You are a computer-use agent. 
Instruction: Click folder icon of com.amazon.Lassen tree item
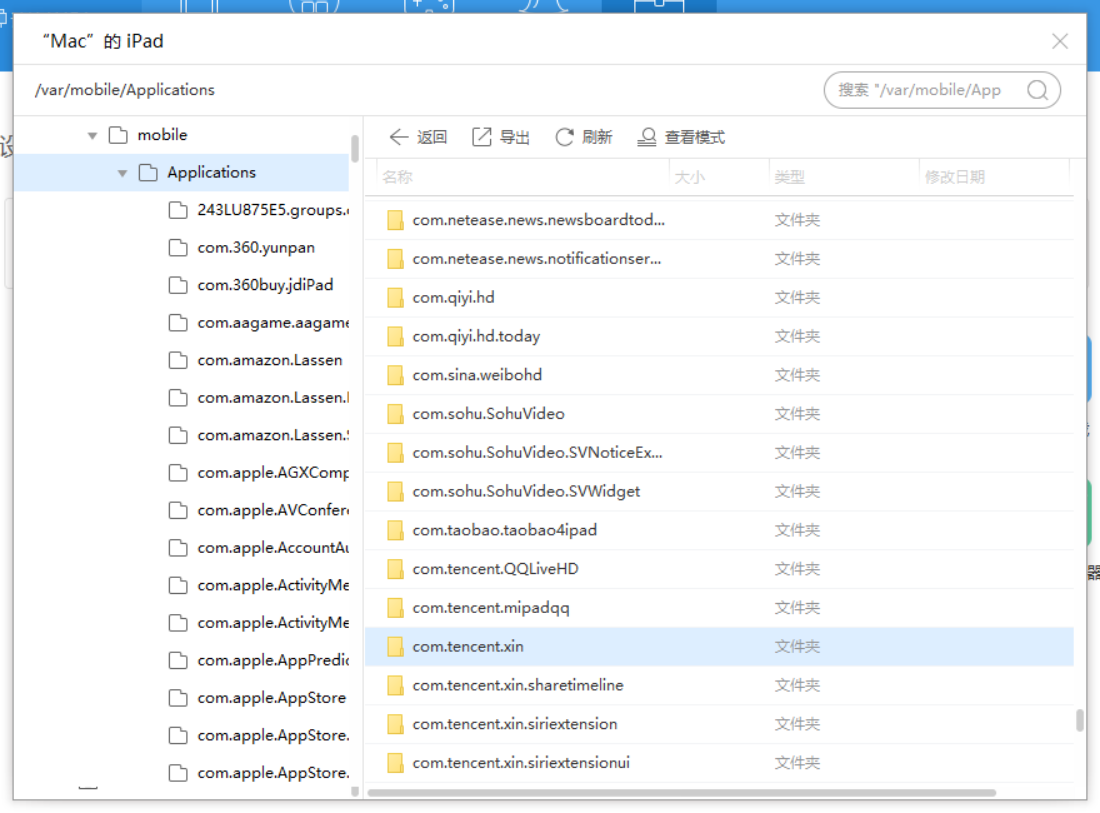[178, 361]
